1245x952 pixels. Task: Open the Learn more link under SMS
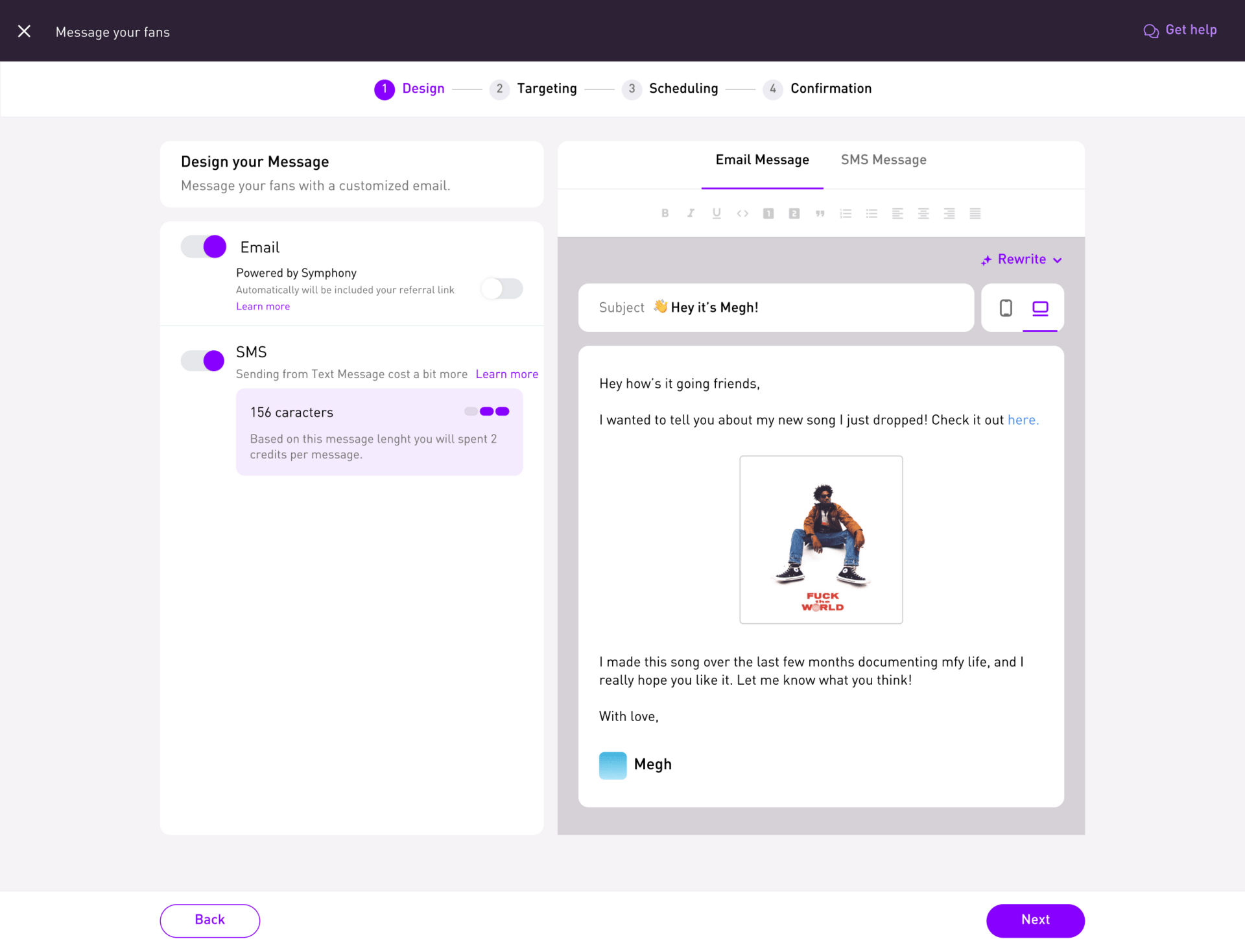pyautogui.click(x=506, y=374)
